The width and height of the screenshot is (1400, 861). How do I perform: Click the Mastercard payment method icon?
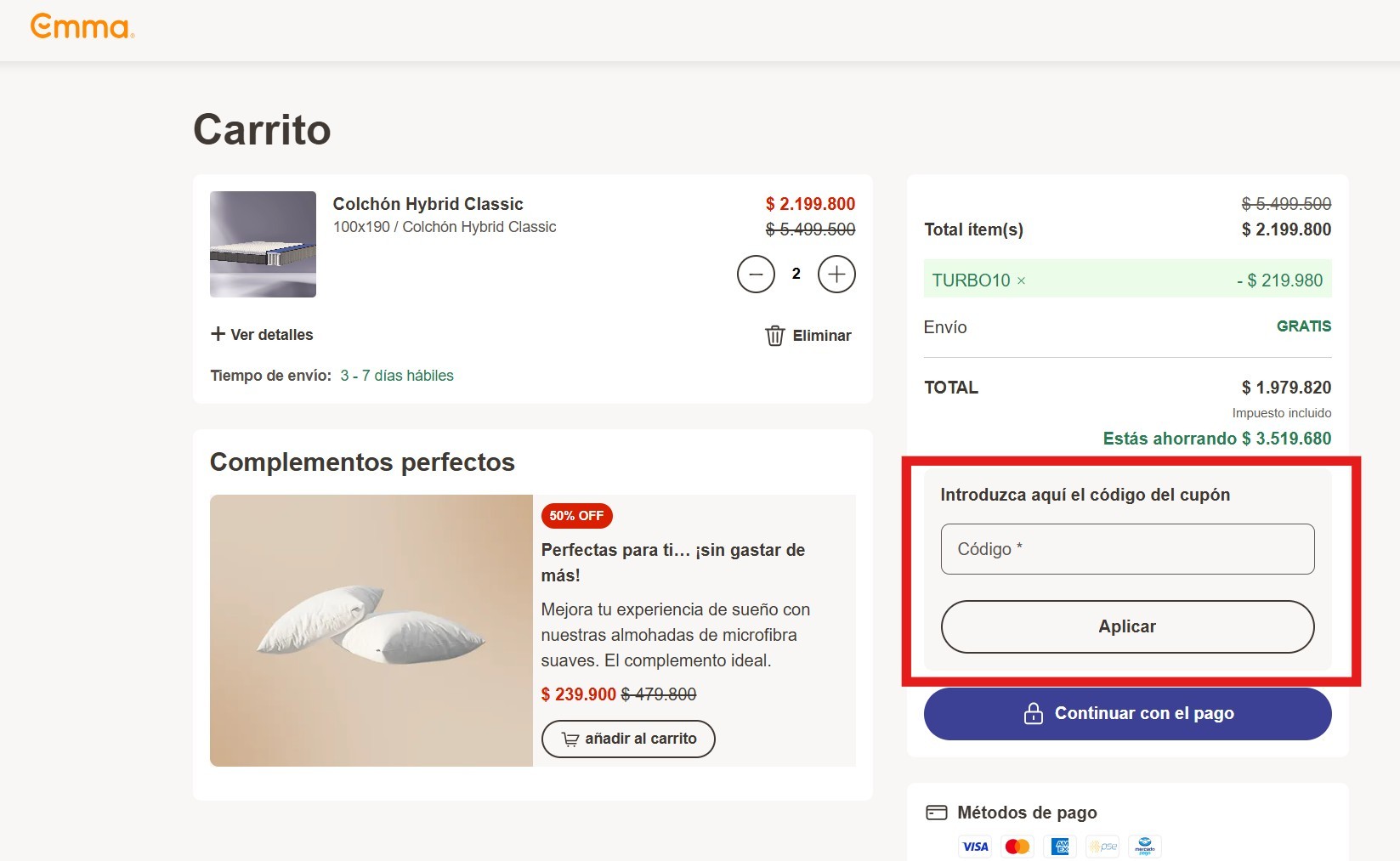[x=1017, y=846]
